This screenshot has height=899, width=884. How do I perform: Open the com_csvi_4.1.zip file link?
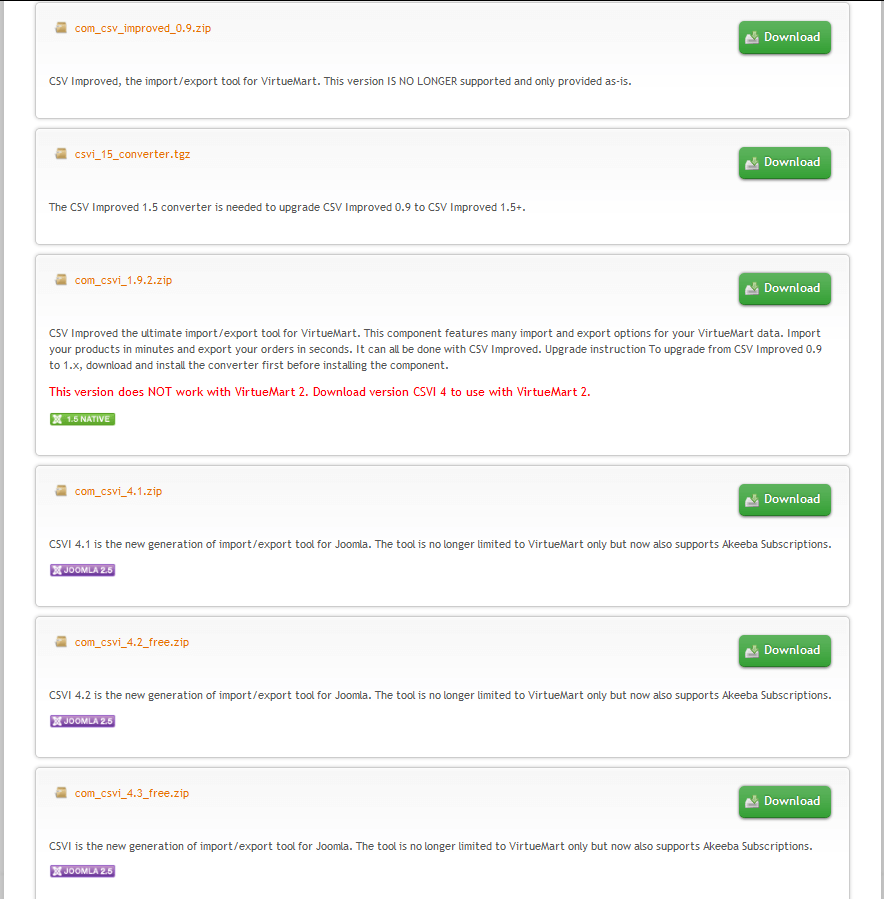tap(118, 491)
